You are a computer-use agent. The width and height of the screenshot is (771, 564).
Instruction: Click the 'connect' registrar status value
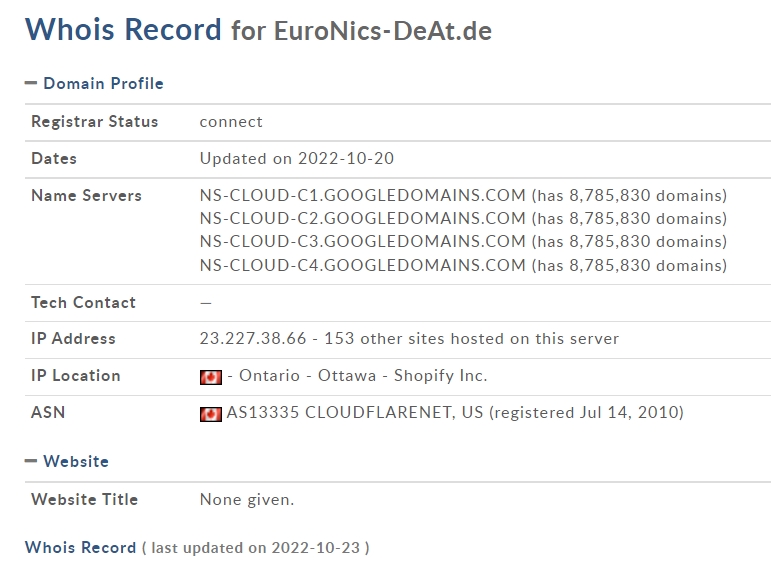[231, 122]
